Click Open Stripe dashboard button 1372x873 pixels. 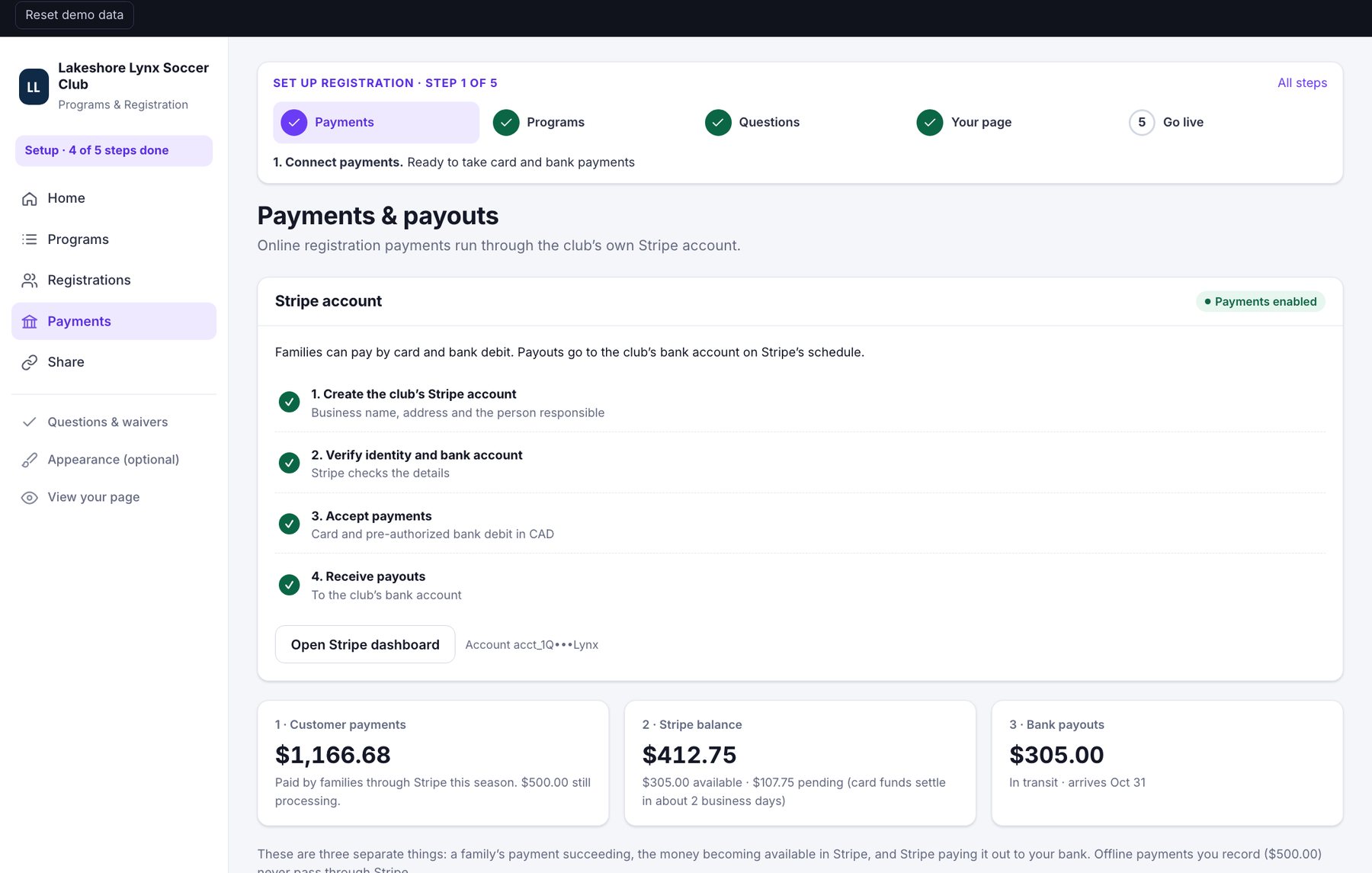(365, 644)
